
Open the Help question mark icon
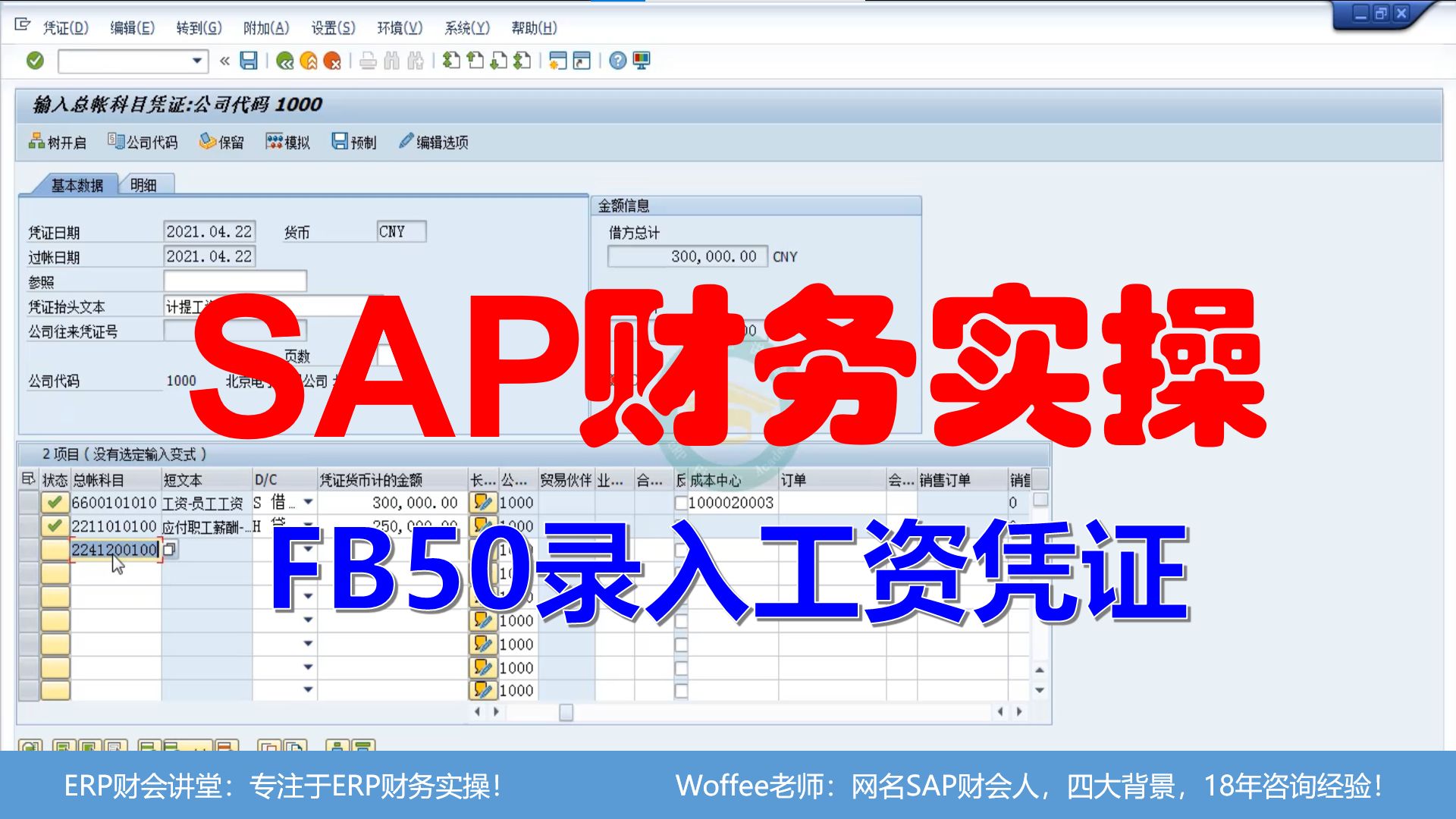point(618,61)
